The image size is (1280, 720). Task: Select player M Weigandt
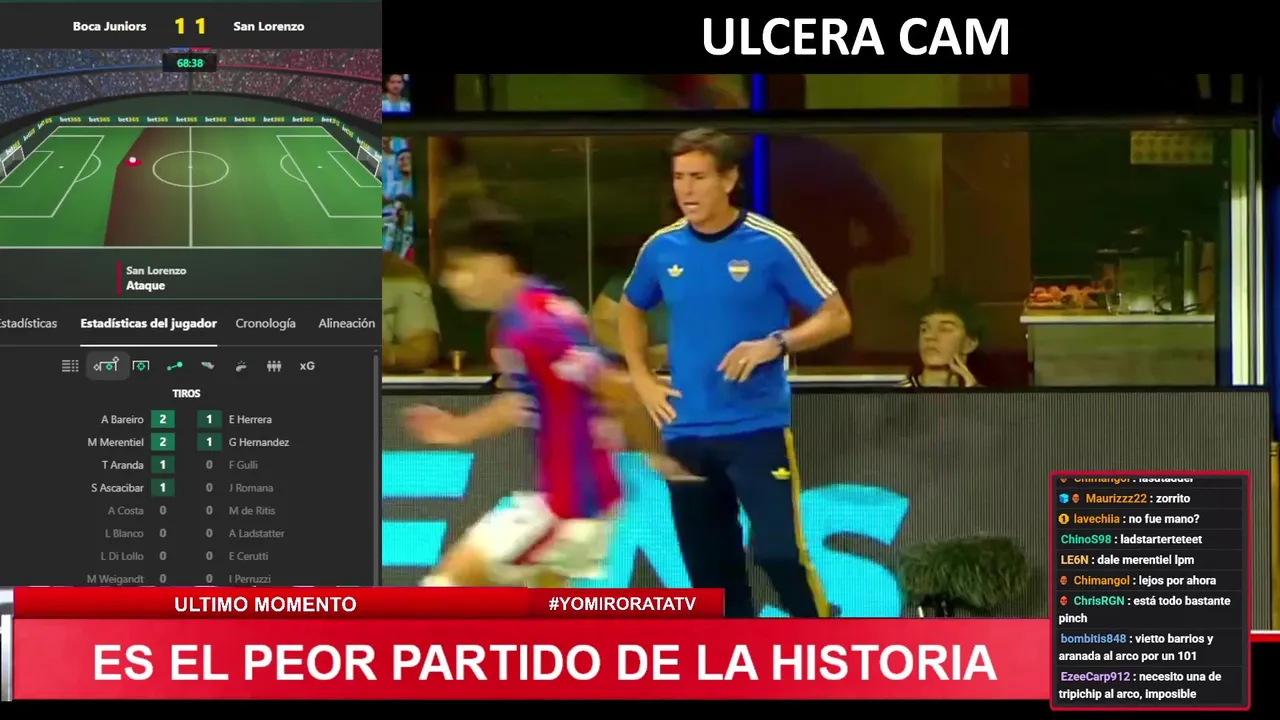(x=115, y=579)
